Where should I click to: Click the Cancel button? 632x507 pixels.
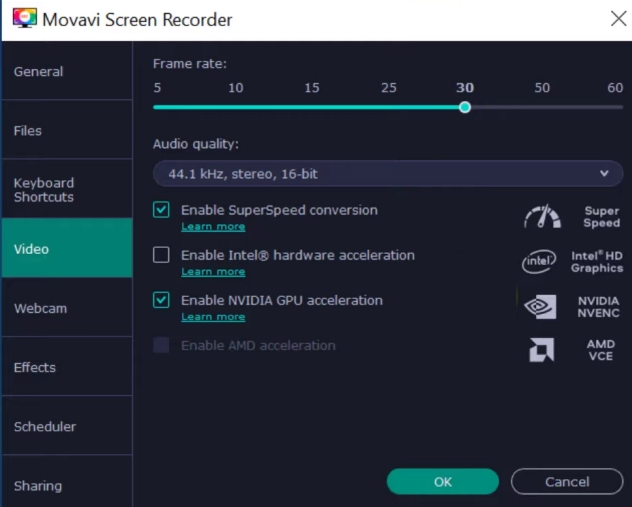pyautogui.click(x=567, y=482)
